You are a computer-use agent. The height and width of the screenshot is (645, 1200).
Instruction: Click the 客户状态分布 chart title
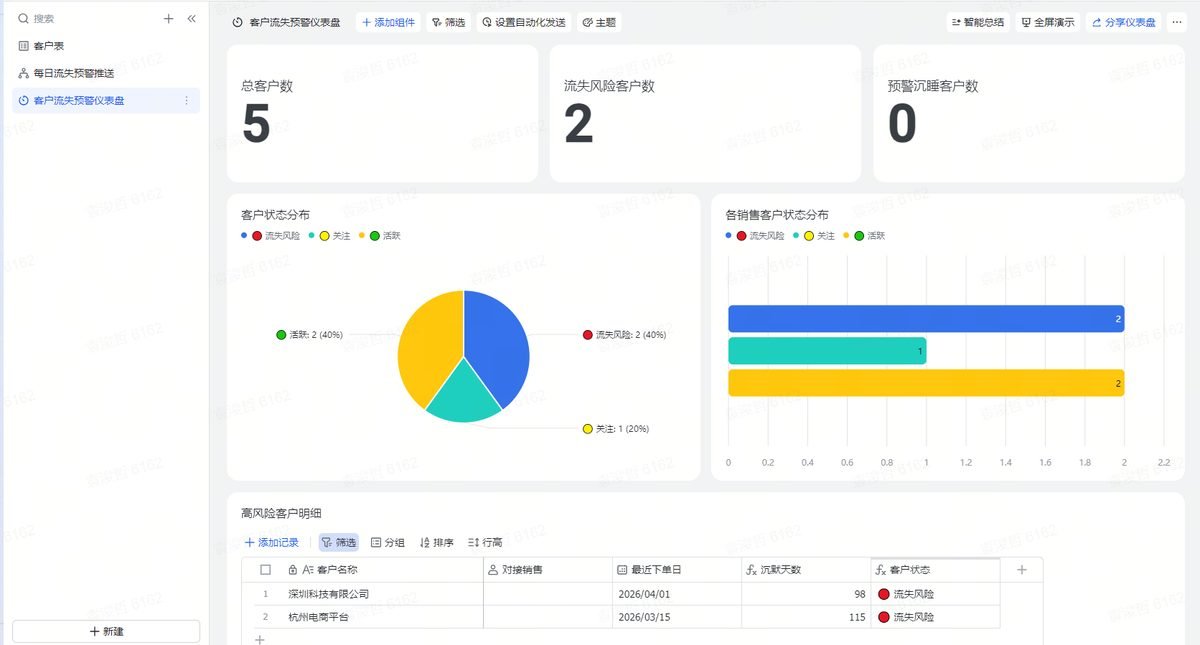(x=275, y=215)
